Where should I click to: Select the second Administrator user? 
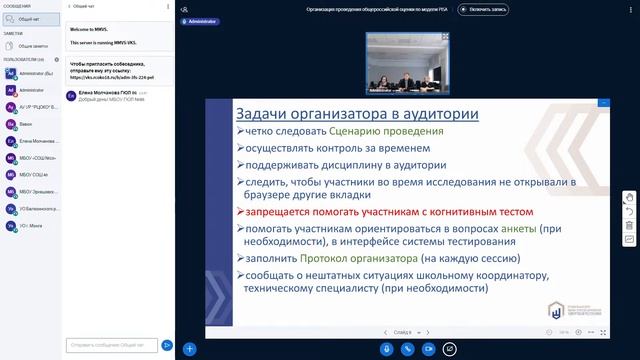(x=31, y=90)
